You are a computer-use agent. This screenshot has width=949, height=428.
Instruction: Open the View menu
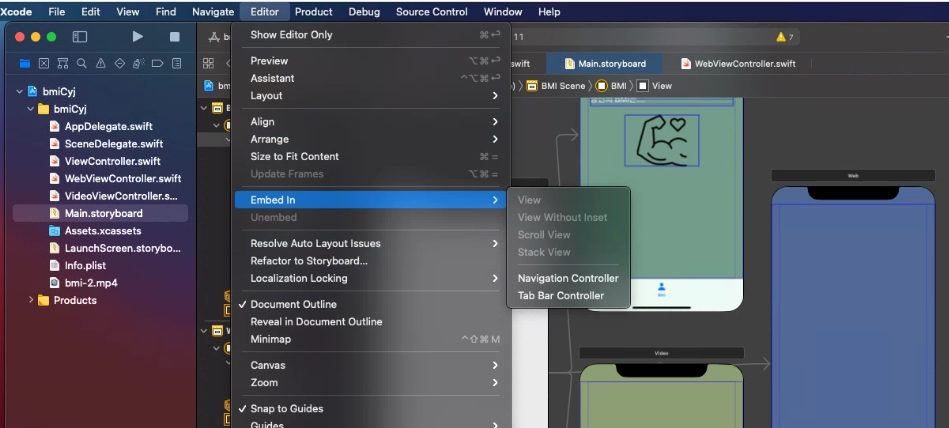click(128, 12)
